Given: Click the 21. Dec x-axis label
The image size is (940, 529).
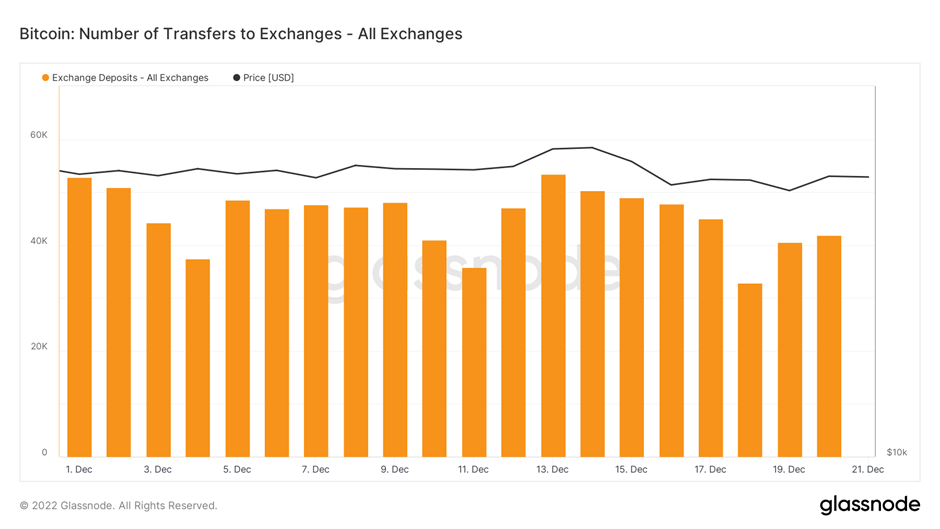Looking at the screenshot, I should tap(868, 469).
